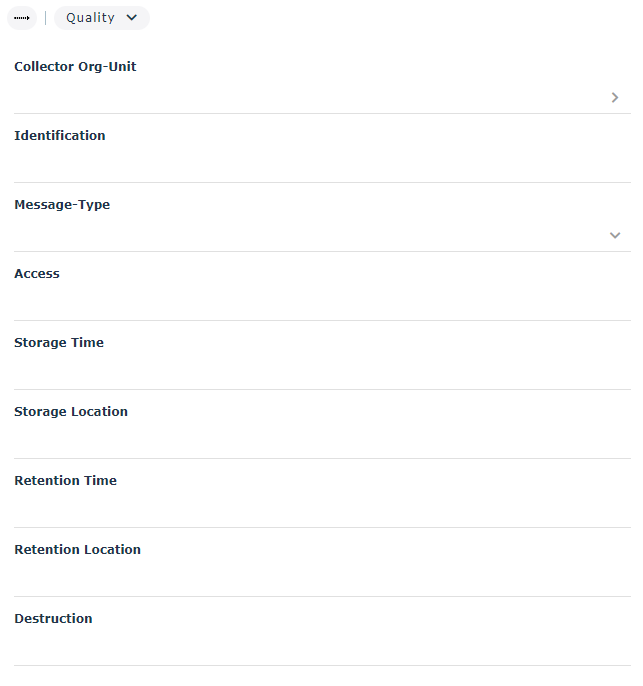Click the Destruction label
This screenshot has height=686, width=643.
pos(53,619)
